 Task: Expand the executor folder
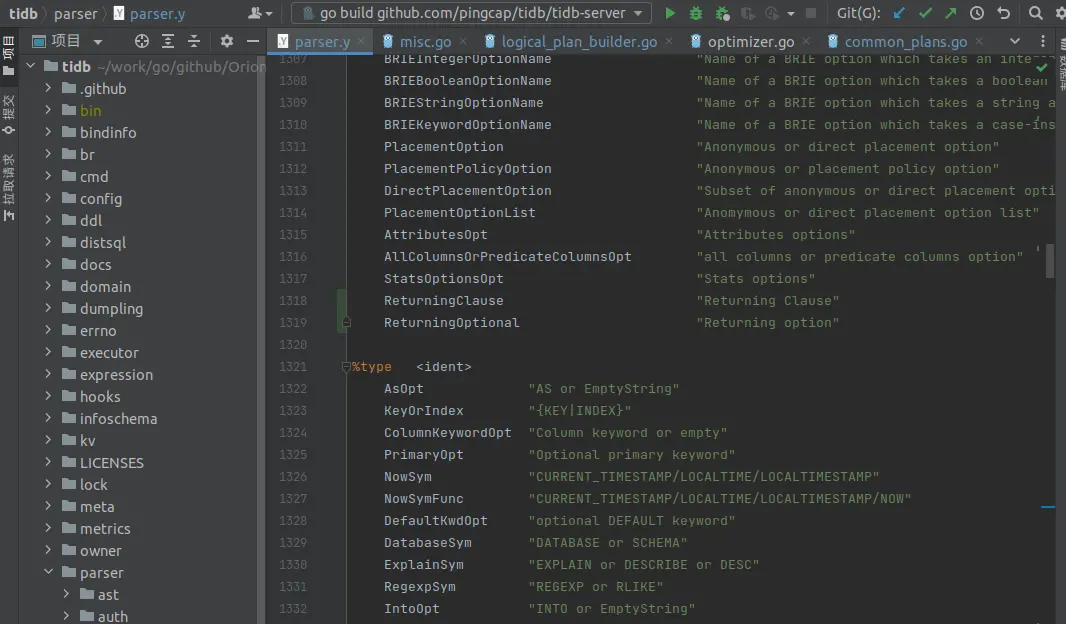[x=48, y=352]
